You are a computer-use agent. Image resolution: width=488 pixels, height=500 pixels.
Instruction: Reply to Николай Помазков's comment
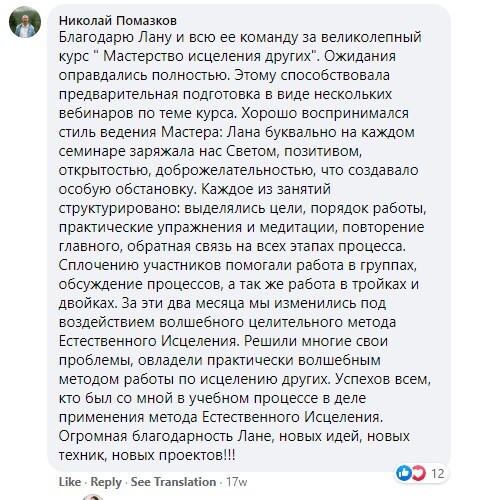click(x=106, y=482)
